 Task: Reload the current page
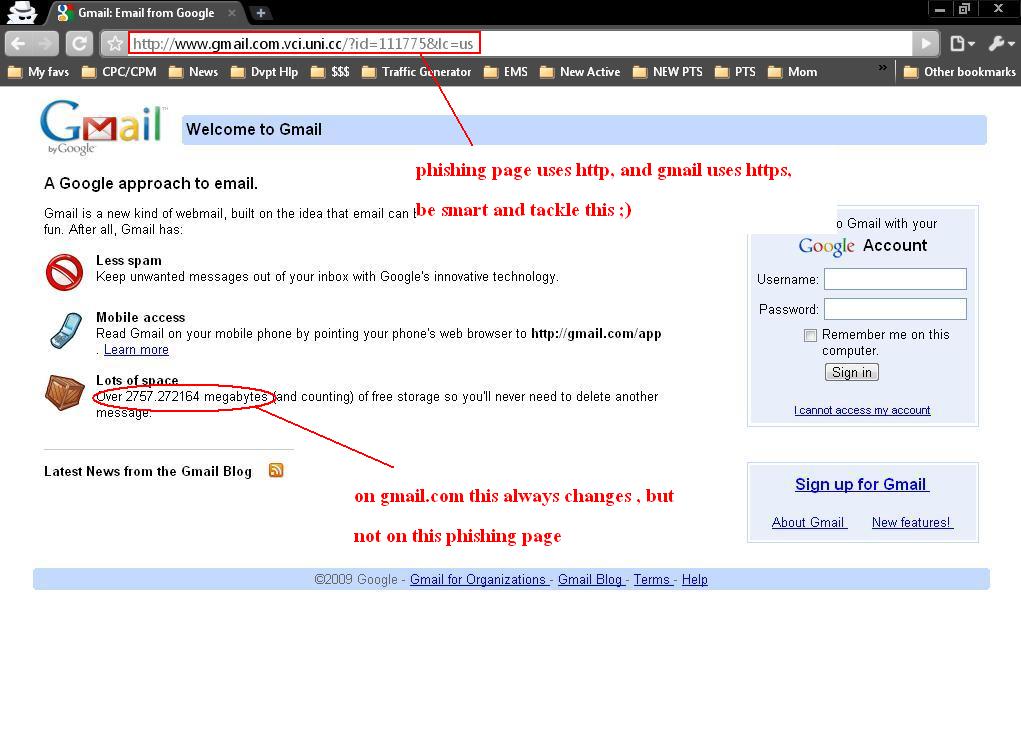pyautogui.click(x=78, y=42)
